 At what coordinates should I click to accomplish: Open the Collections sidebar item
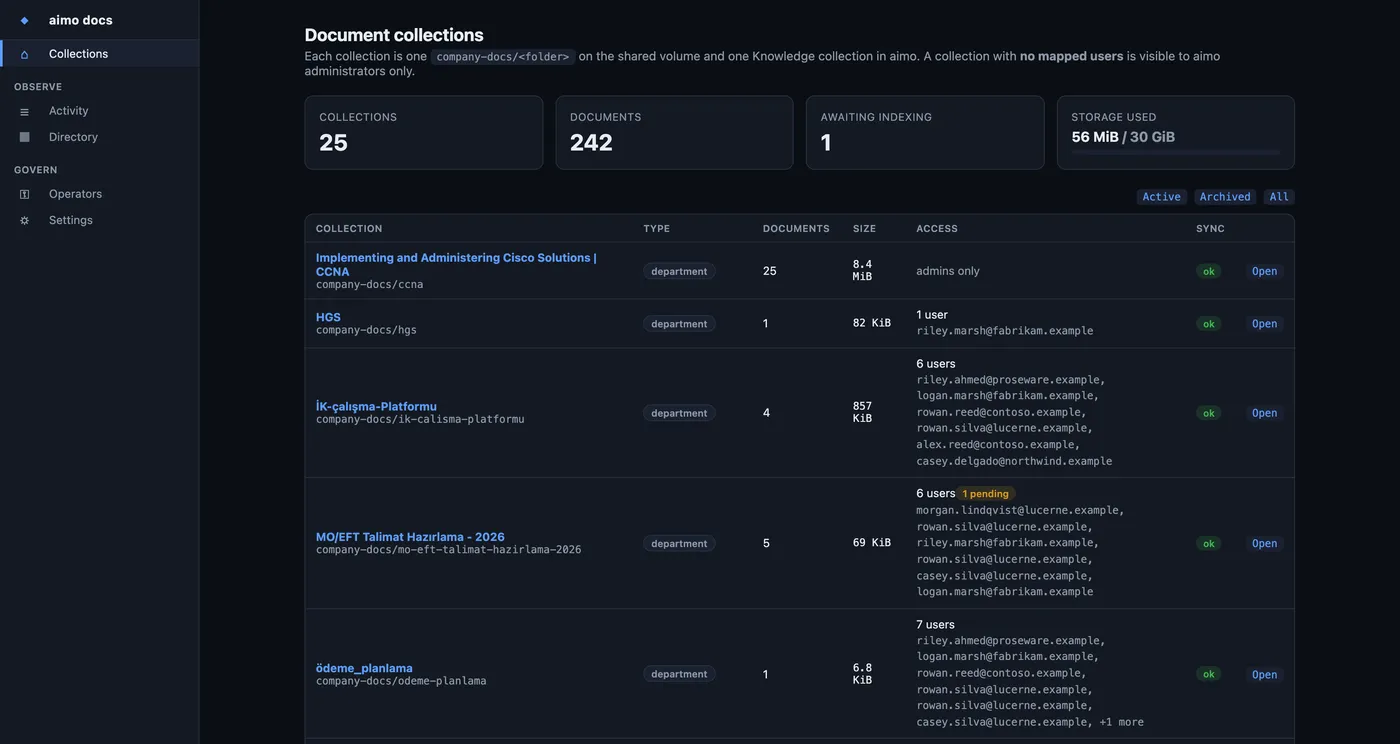point(100,54)
